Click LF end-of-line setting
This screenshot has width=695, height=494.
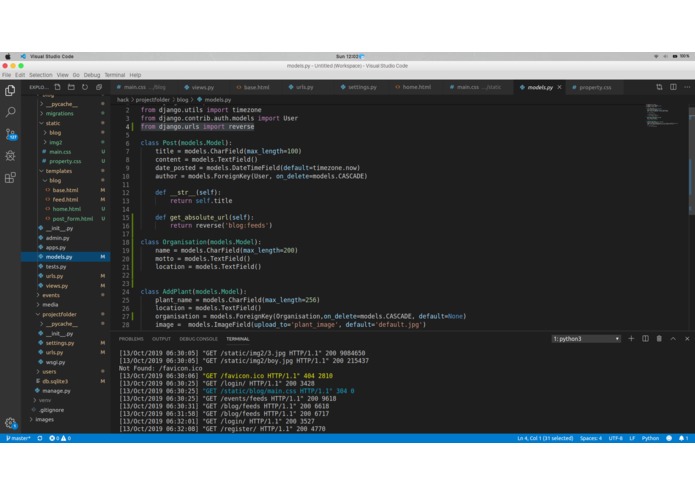(x=632, y=438)
